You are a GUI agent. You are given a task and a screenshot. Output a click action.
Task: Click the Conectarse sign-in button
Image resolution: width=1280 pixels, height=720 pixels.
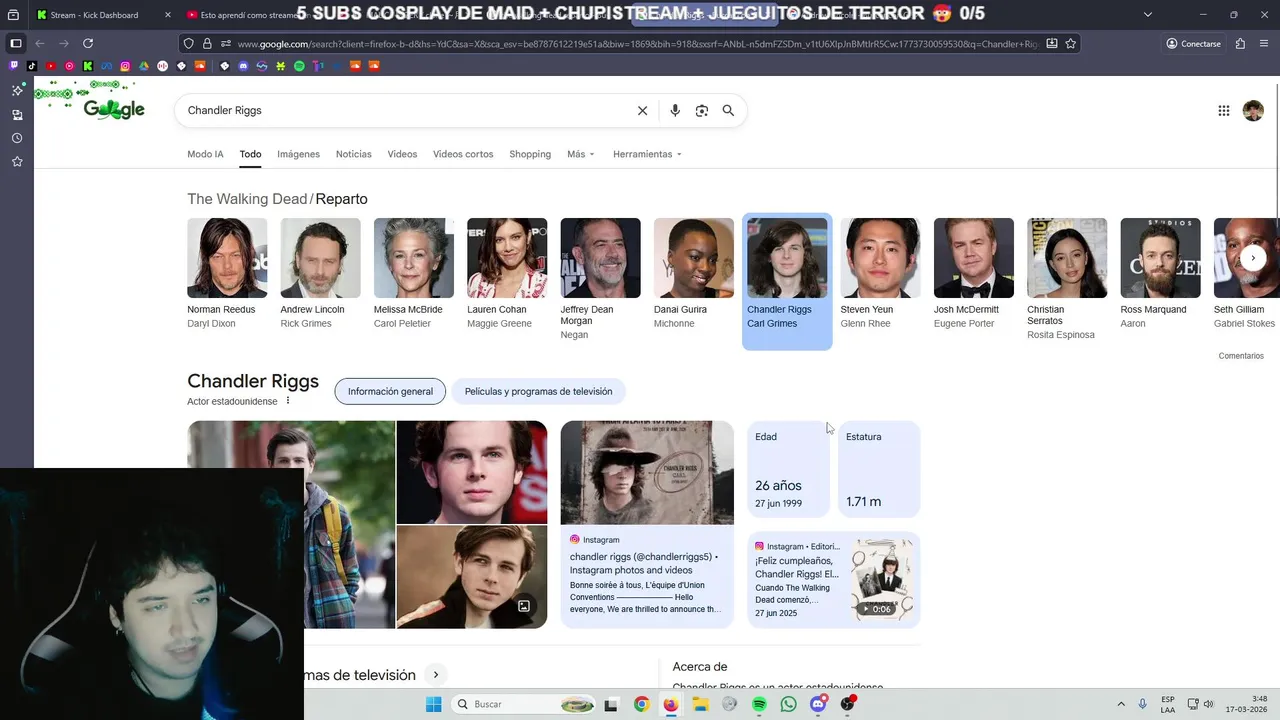[x=1193, y=44]
